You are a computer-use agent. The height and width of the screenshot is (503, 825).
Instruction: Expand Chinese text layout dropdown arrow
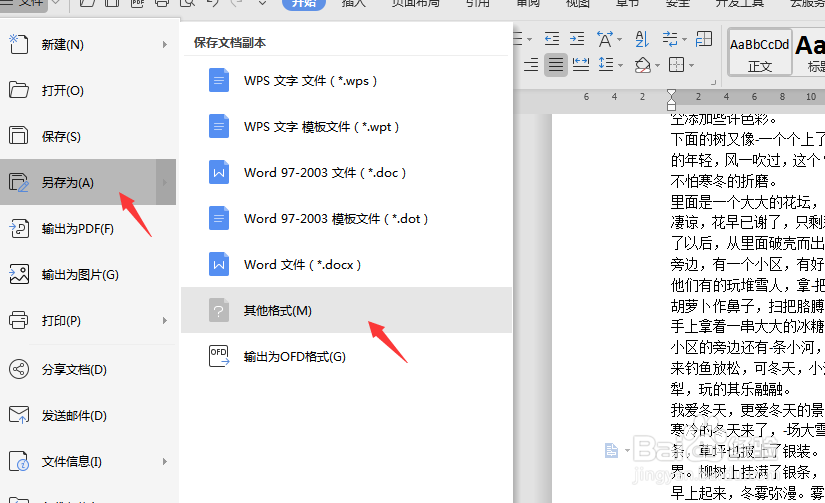619,39
